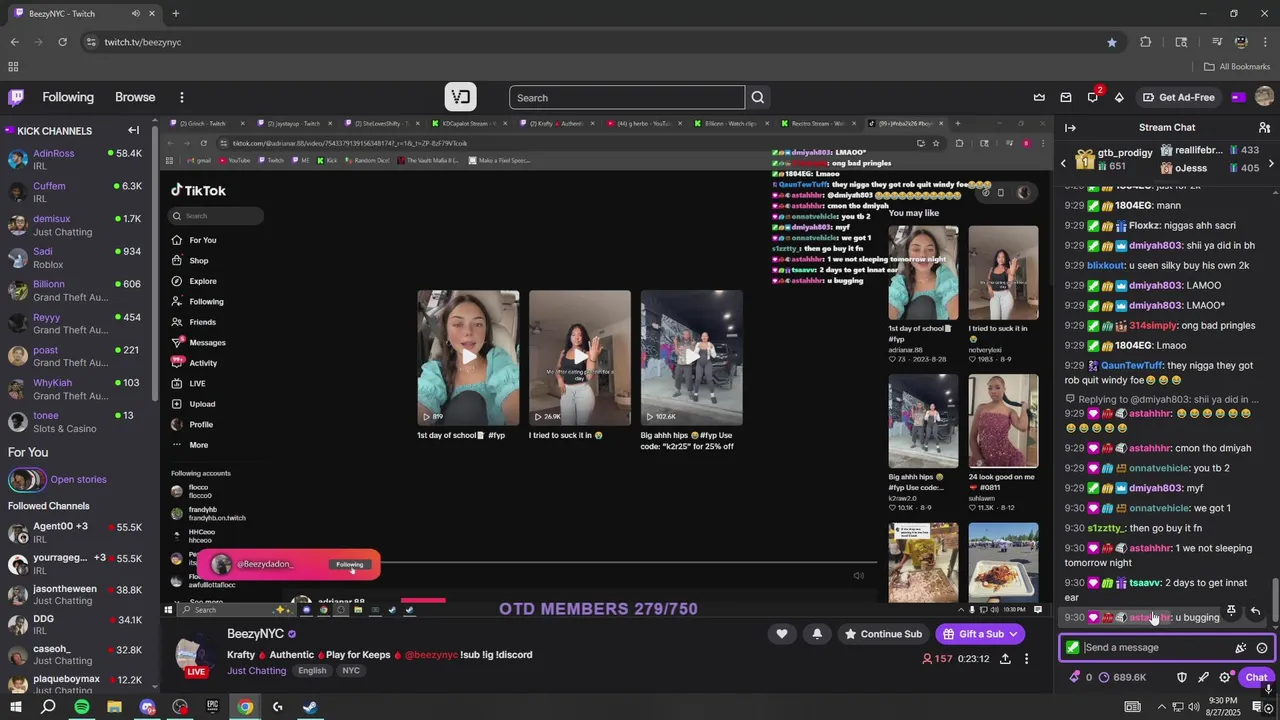Click the share upload icon below stream
Screen dimensions: 1280x720
(1005, 659)
